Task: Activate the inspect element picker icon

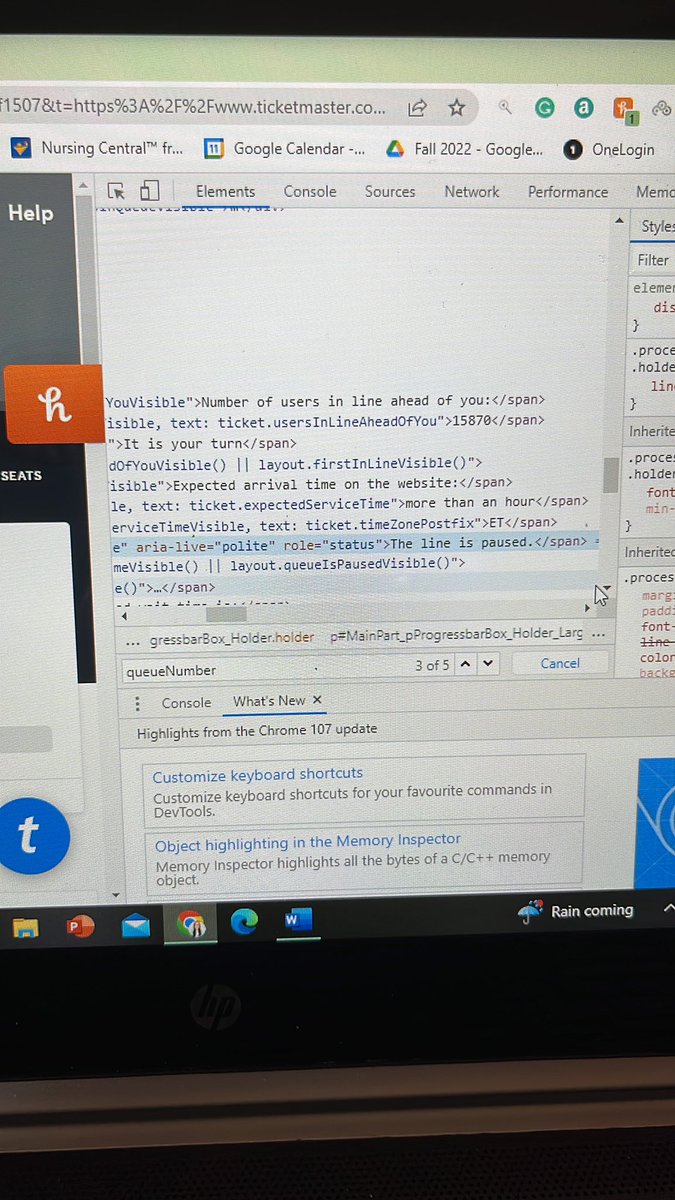Action: point(116,191)
